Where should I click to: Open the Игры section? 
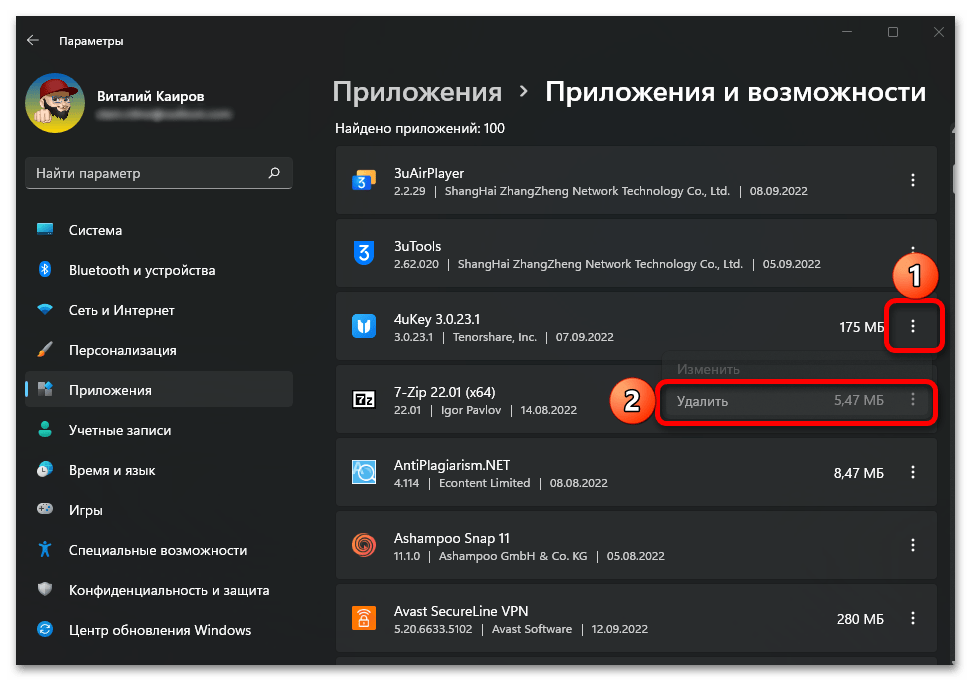[159, 510]
